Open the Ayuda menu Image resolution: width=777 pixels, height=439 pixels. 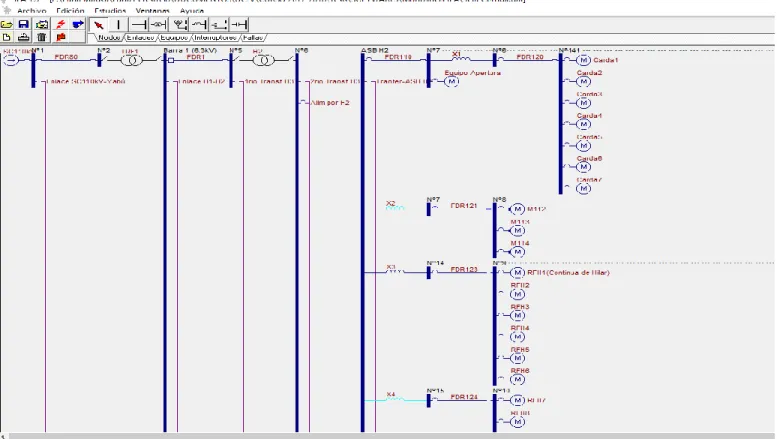point(192,10)
